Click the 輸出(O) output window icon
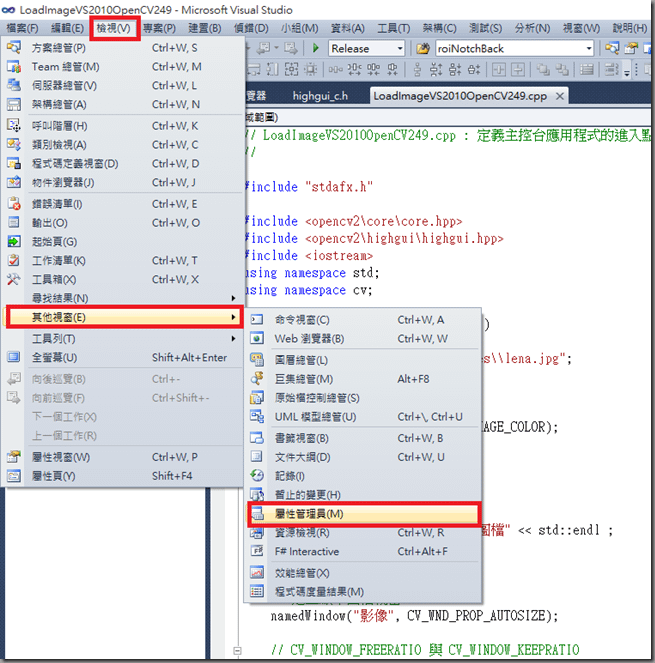The height and width of the screenshot is (663, 655). pyautogui.click(x=14, y=222)
